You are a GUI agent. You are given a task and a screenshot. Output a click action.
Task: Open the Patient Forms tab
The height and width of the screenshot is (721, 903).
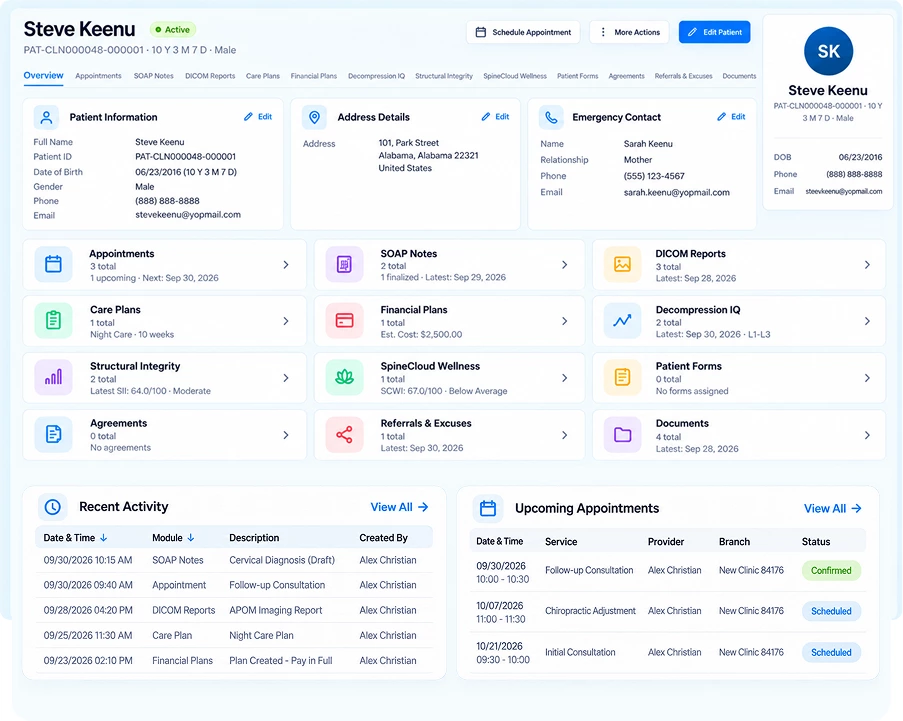pos(578,76)
